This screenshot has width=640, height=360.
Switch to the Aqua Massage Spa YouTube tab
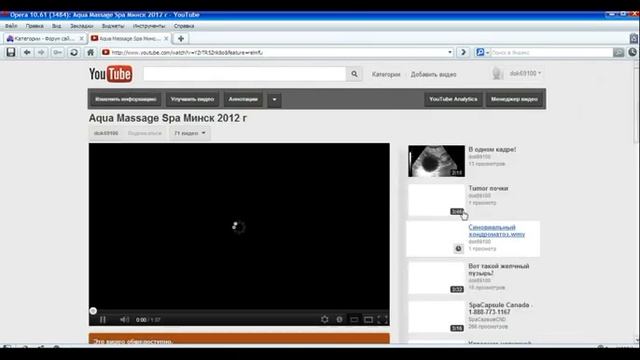click(x=130, y=38)
